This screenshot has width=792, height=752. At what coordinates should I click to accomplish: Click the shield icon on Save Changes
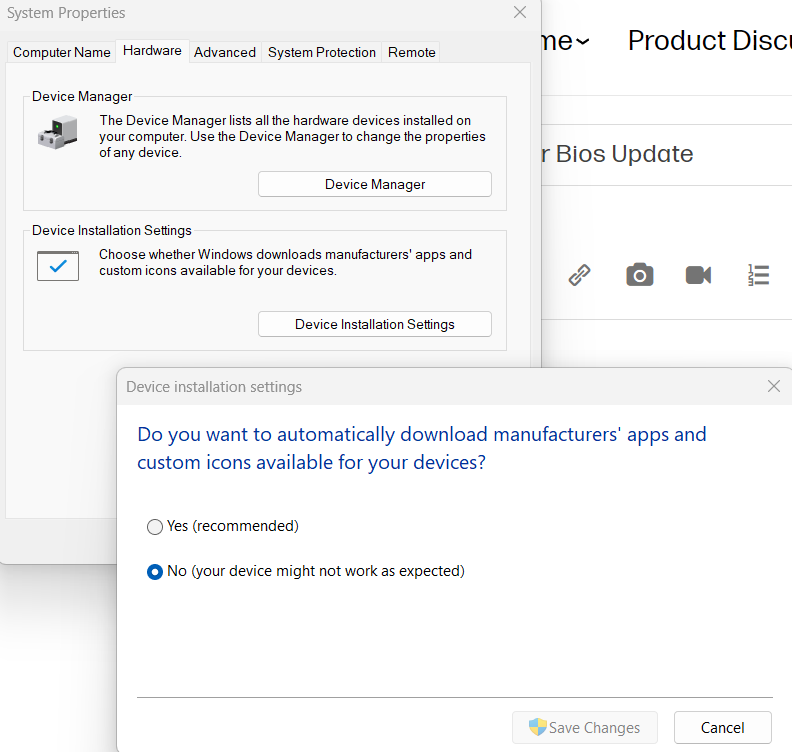pyautogui.click(x=537, y=727)
